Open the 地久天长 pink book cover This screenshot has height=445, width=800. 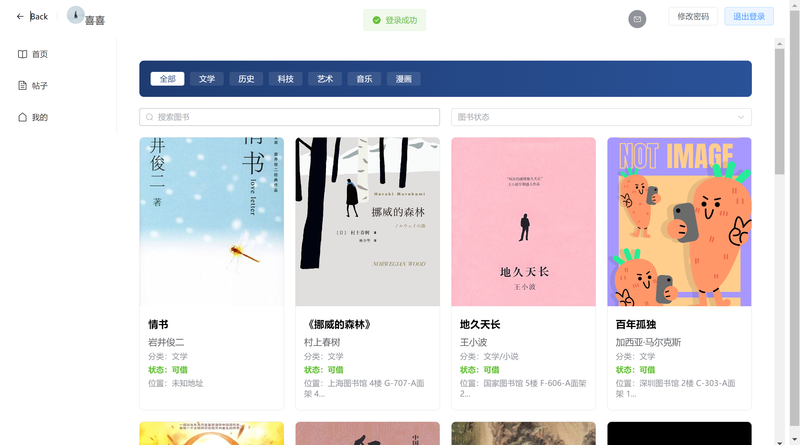coord(523,221)
